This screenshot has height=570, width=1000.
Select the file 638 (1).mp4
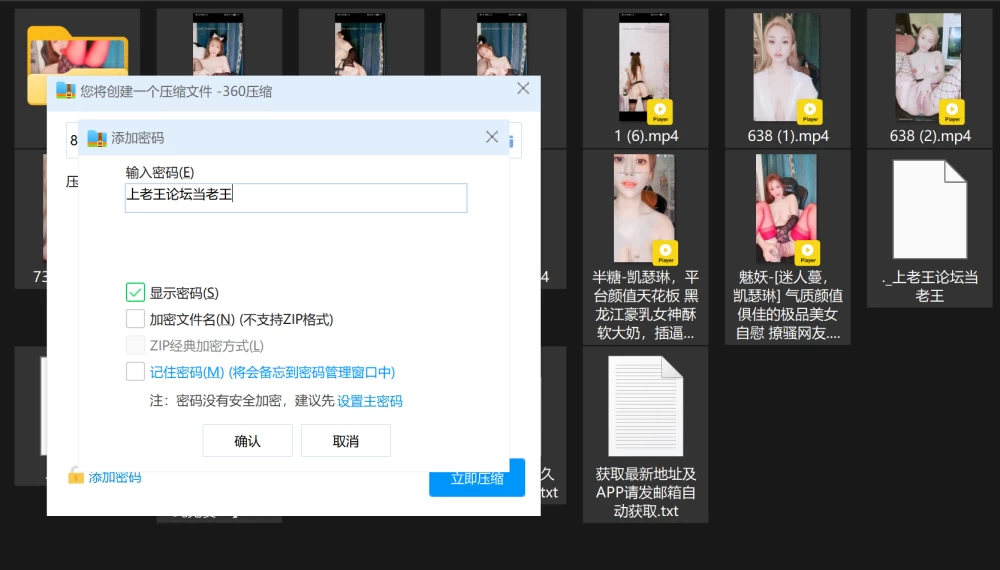pos(788,78)
